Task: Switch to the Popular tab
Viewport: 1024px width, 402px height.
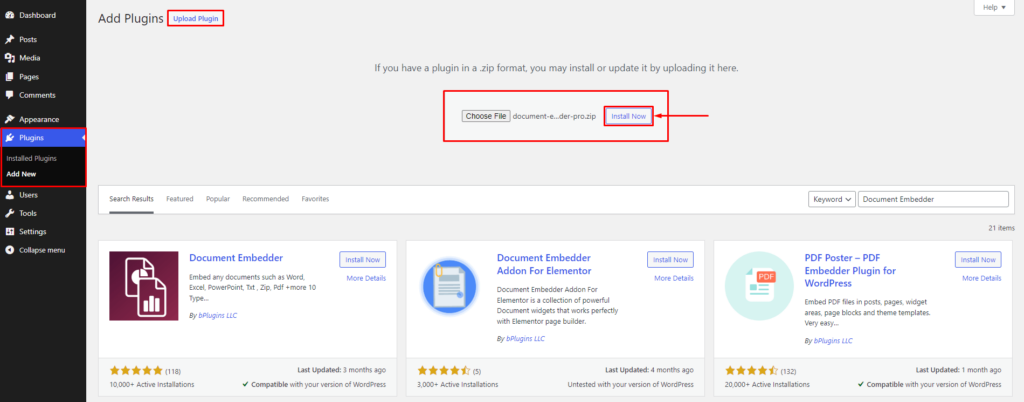Action: pos(217,199)
